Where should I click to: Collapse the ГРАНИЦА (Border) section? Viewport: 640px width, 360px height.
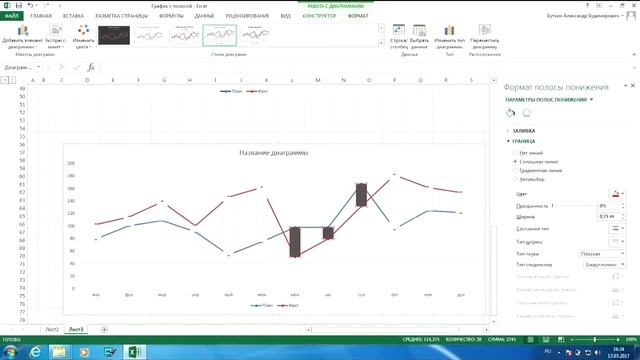[523, 141]
